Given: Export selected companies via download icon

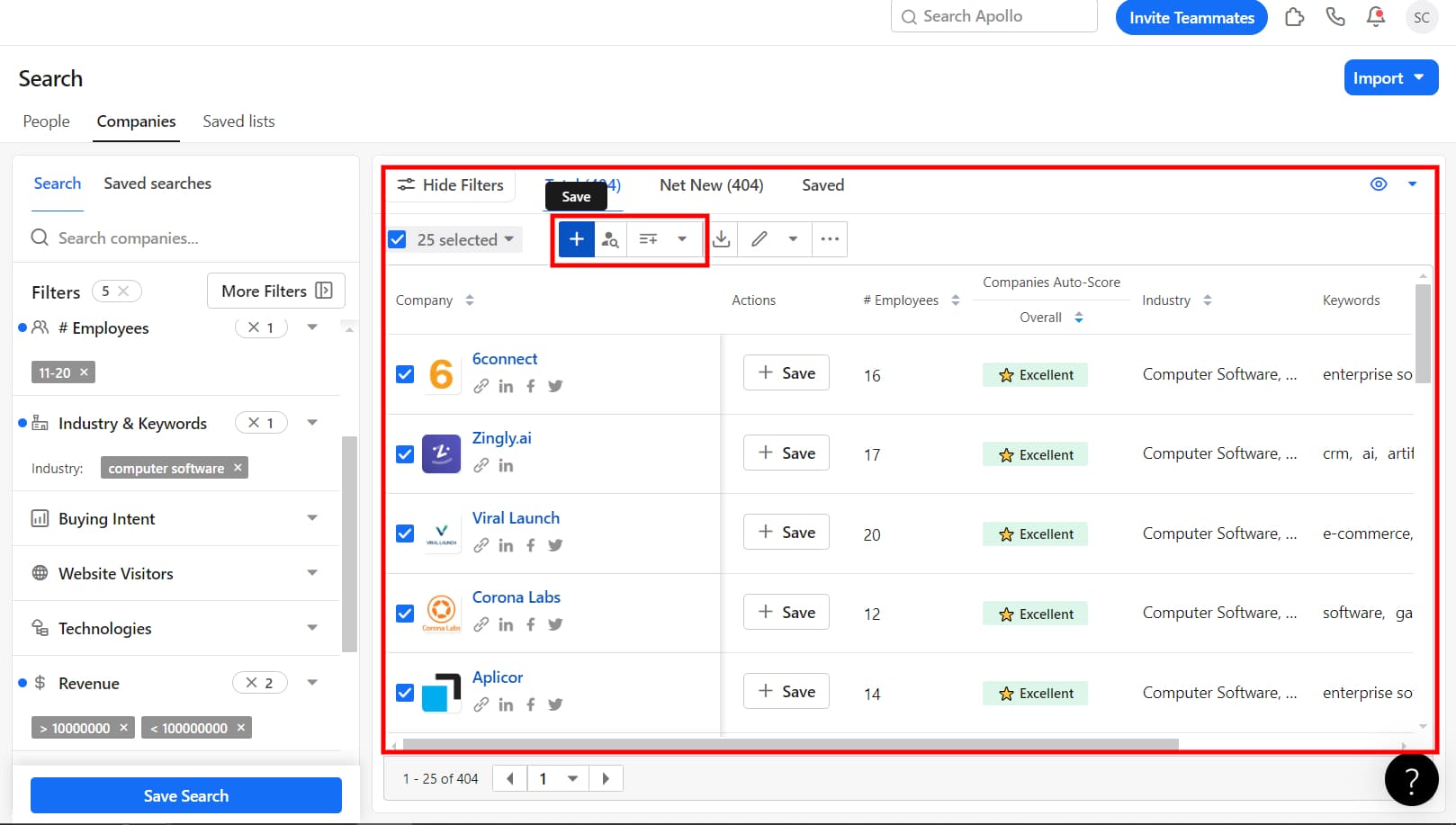Looking at the screenshot, I should pos(721,238).
